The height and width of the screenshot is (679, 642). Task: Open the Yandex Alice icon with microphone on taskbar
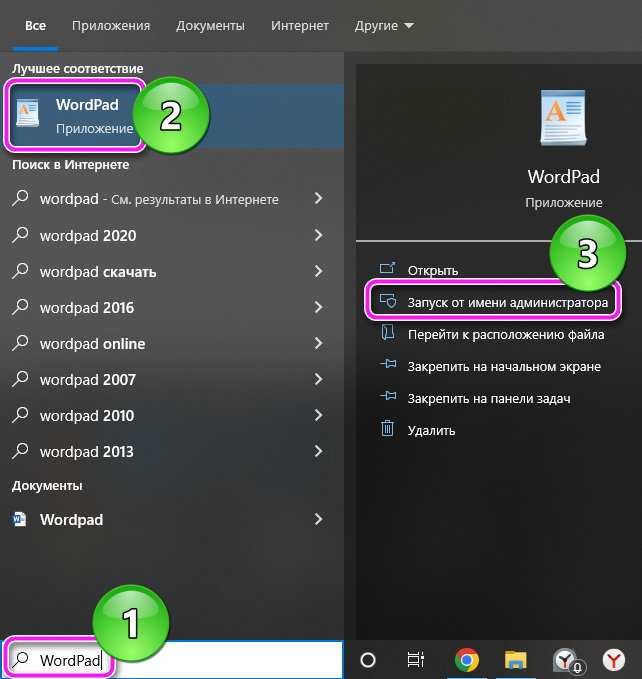point(567,661)
